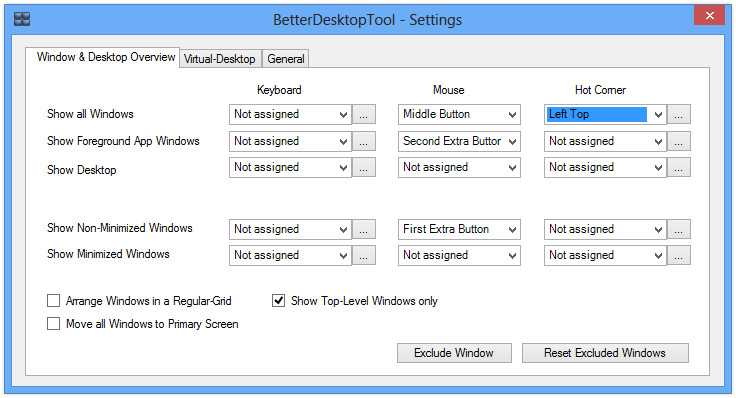Click the BetterDesktopTool - Settings window title
Image resolution: width=736 pixels, height=398 pixels.
tap(368, 20)
